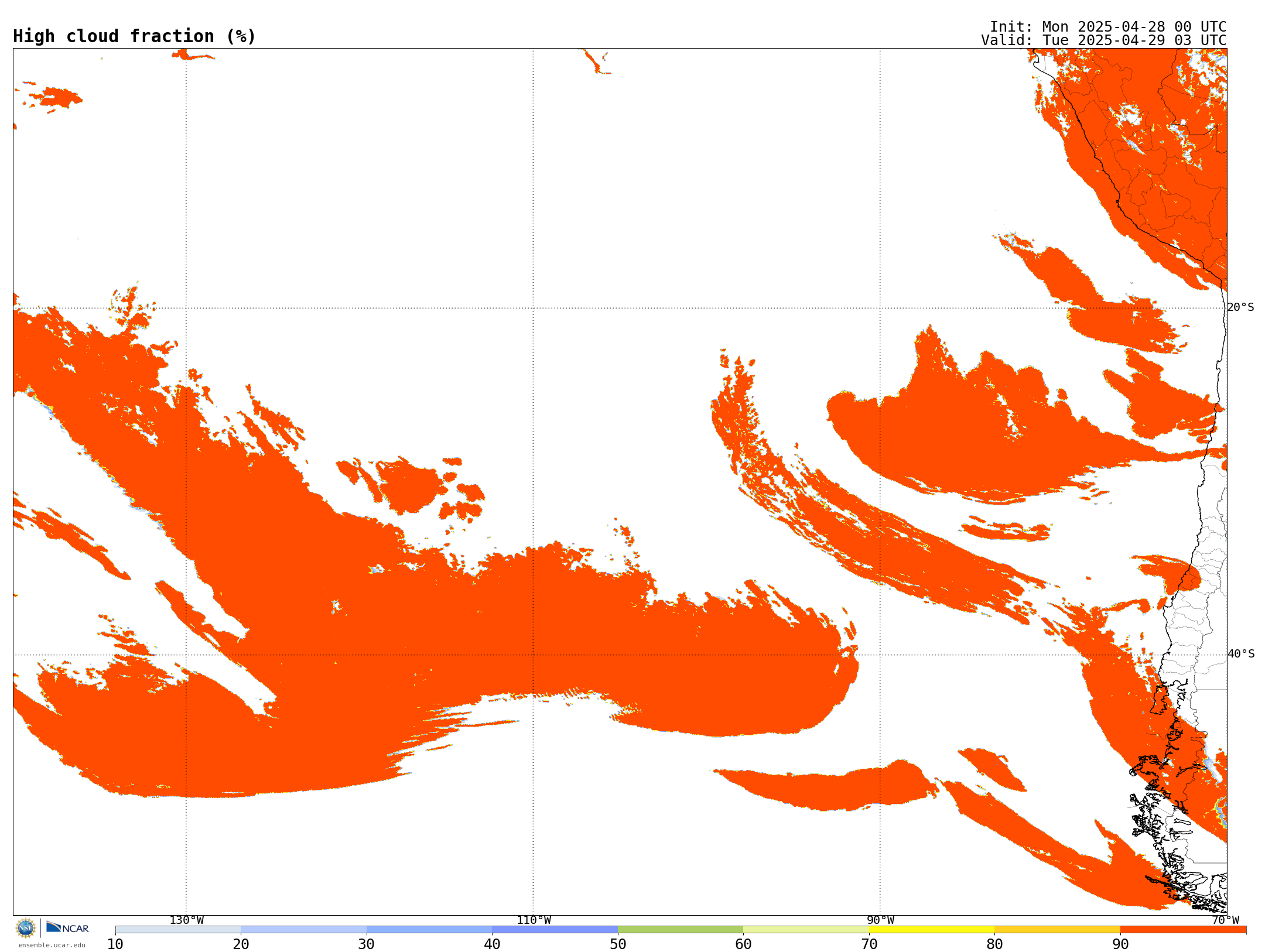1265x952 pixels.
Task: Click the colorbar tick label 10
Action: [115, 944]
